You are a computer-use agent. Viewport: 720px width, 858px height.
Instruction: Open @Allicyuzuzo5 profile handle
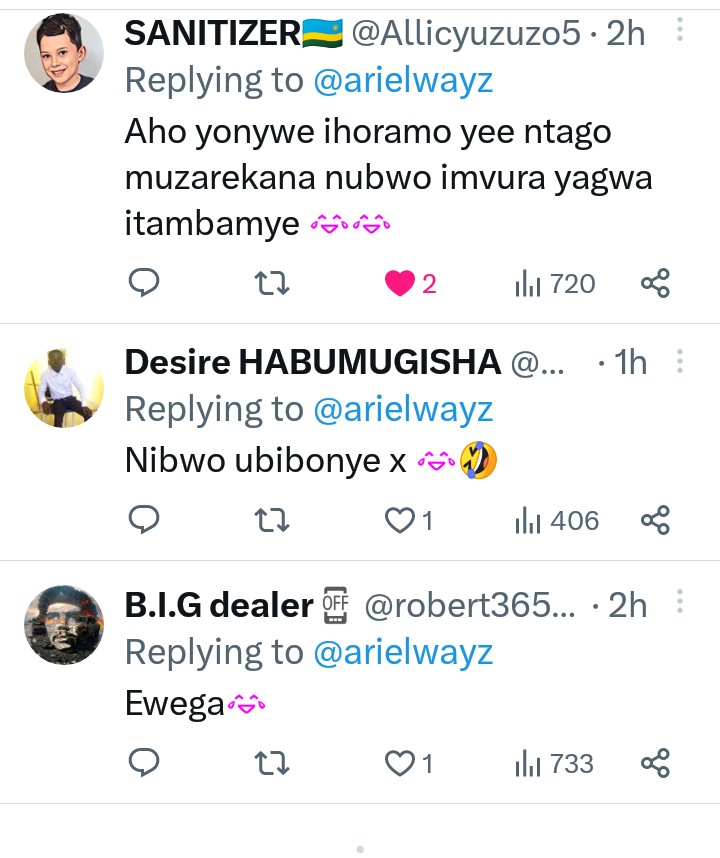tap(465, 34)
